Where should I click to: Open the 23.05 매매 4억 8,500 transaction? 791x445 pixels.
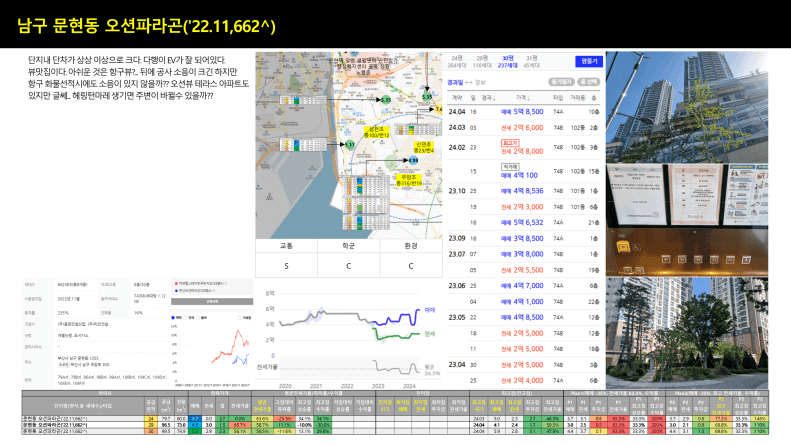(523, 317)
